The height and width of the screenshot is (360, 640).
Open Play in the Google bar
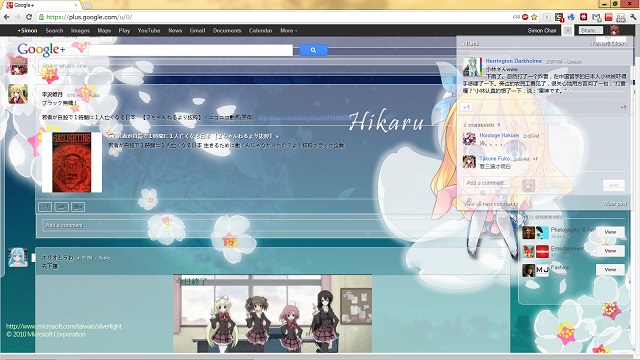pos(124,31)
